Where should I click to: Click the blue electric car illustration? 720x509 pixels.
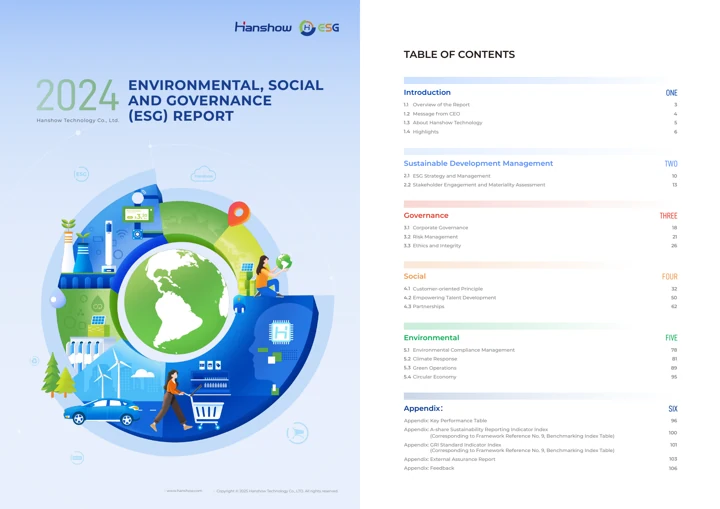(102, 411)
